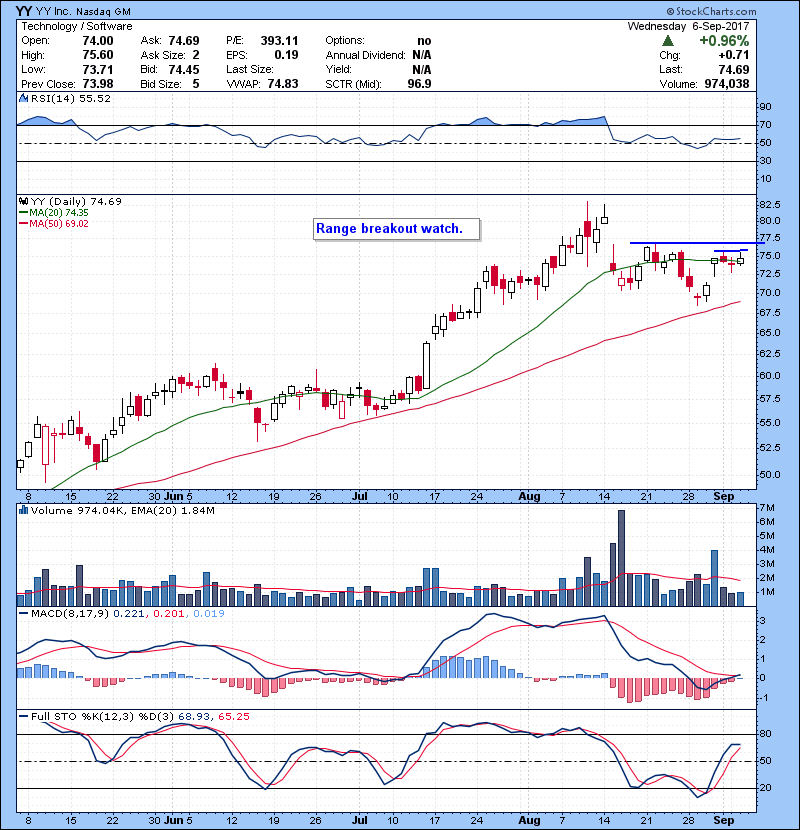Screen dimensions: 800x830
Task: Click the green up triangle next to +0.96%
Action: click(668, 41)
